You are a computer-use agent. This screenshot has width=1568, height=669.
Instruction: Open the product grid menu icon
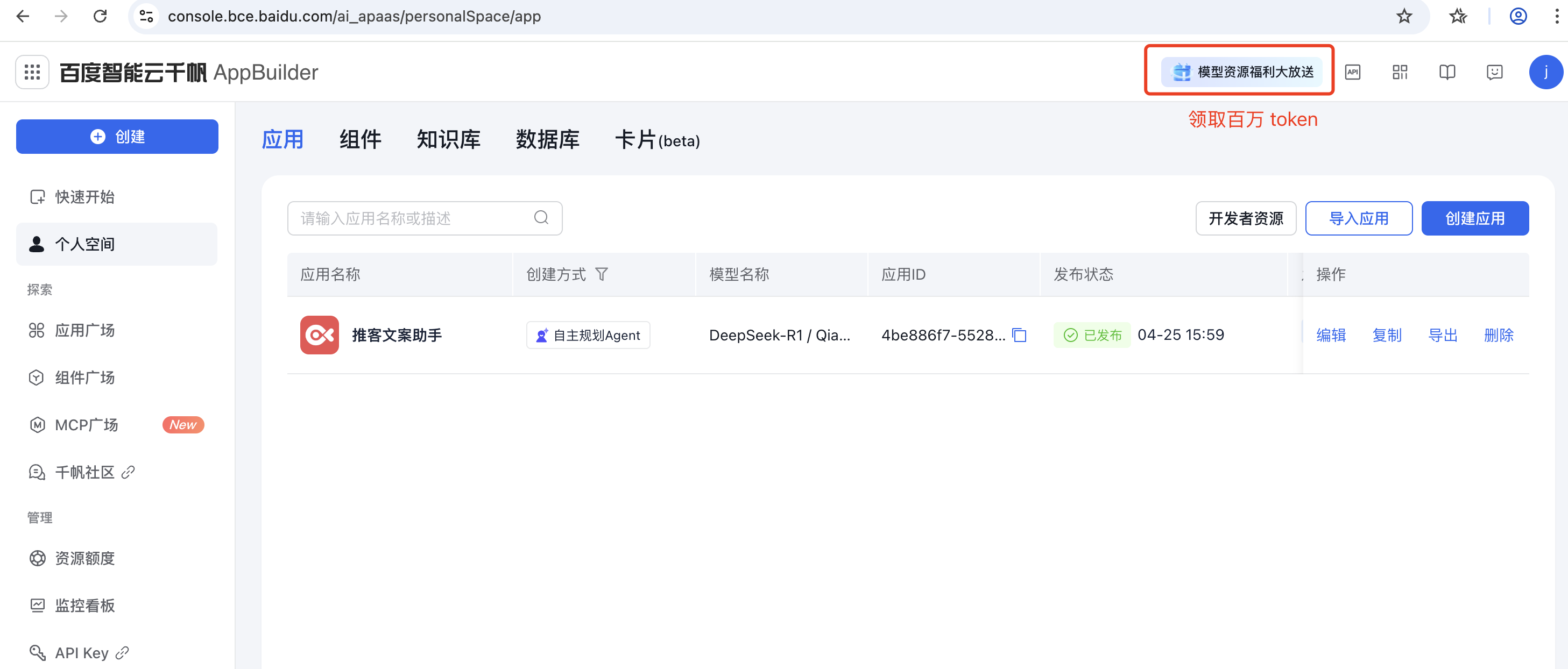pos(32,72)
